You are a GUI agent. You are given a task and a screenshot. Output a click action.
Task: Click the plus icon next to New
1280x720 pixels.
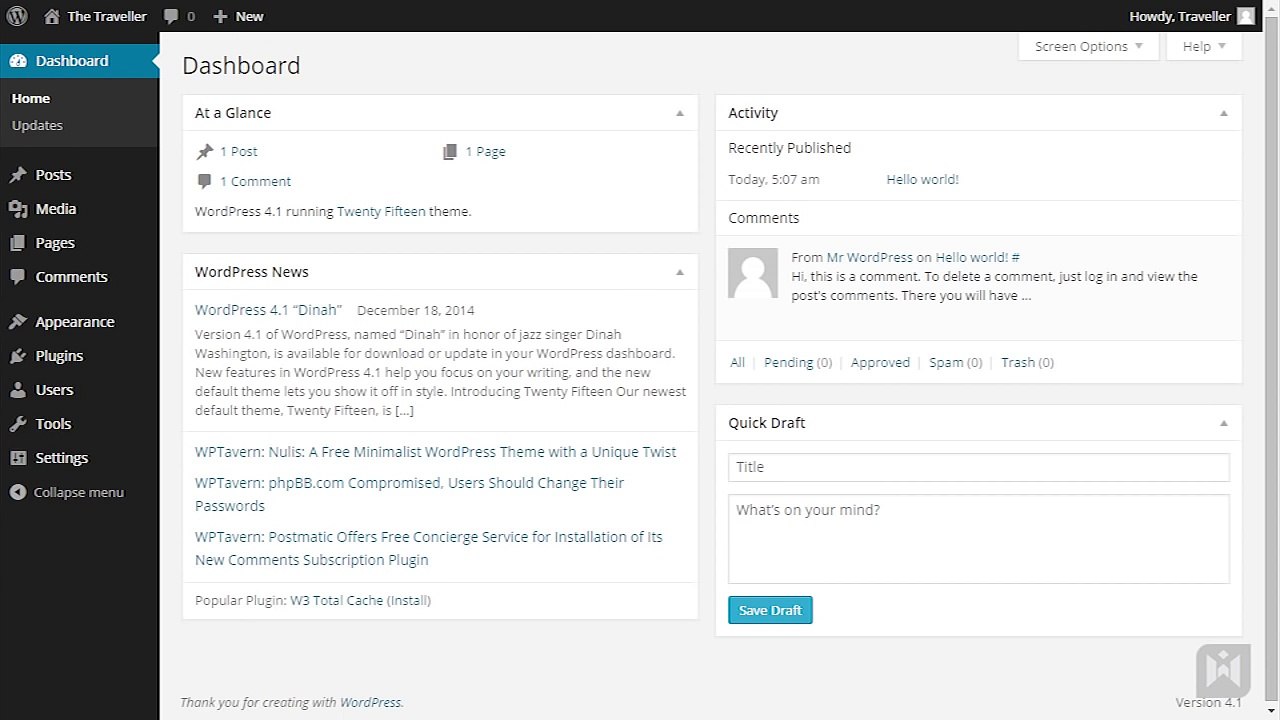click(x=221, y=16)
